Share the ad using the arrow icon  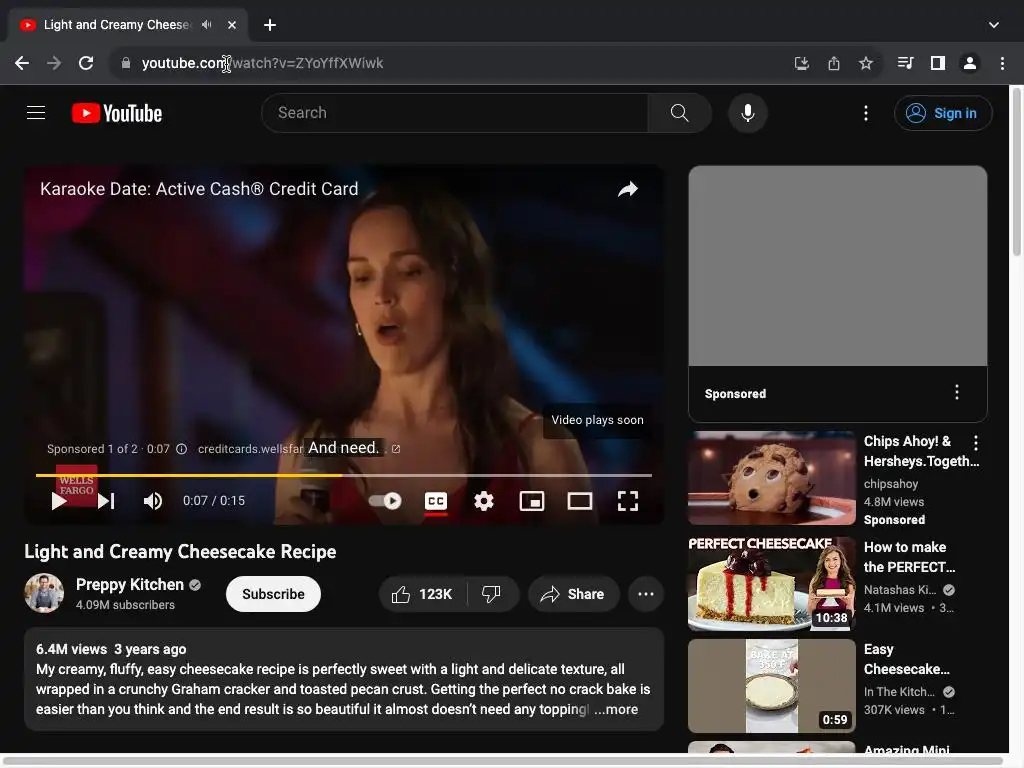[628, 189]
